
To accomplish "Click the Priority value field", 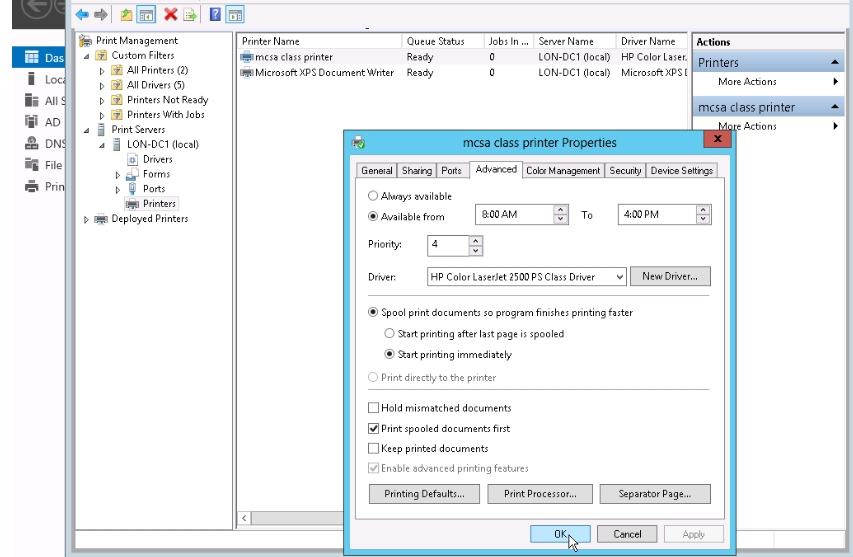I will coord(447,245).
